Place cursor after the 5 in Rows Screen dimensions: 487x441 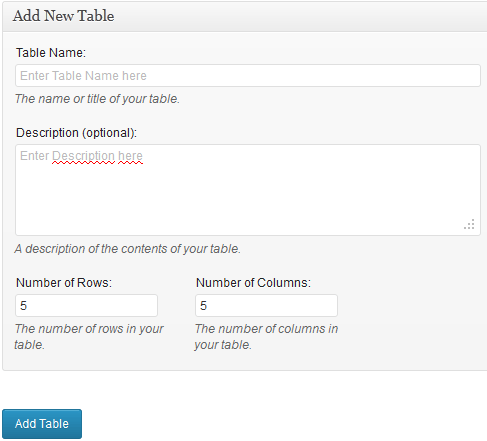[28, 305]
